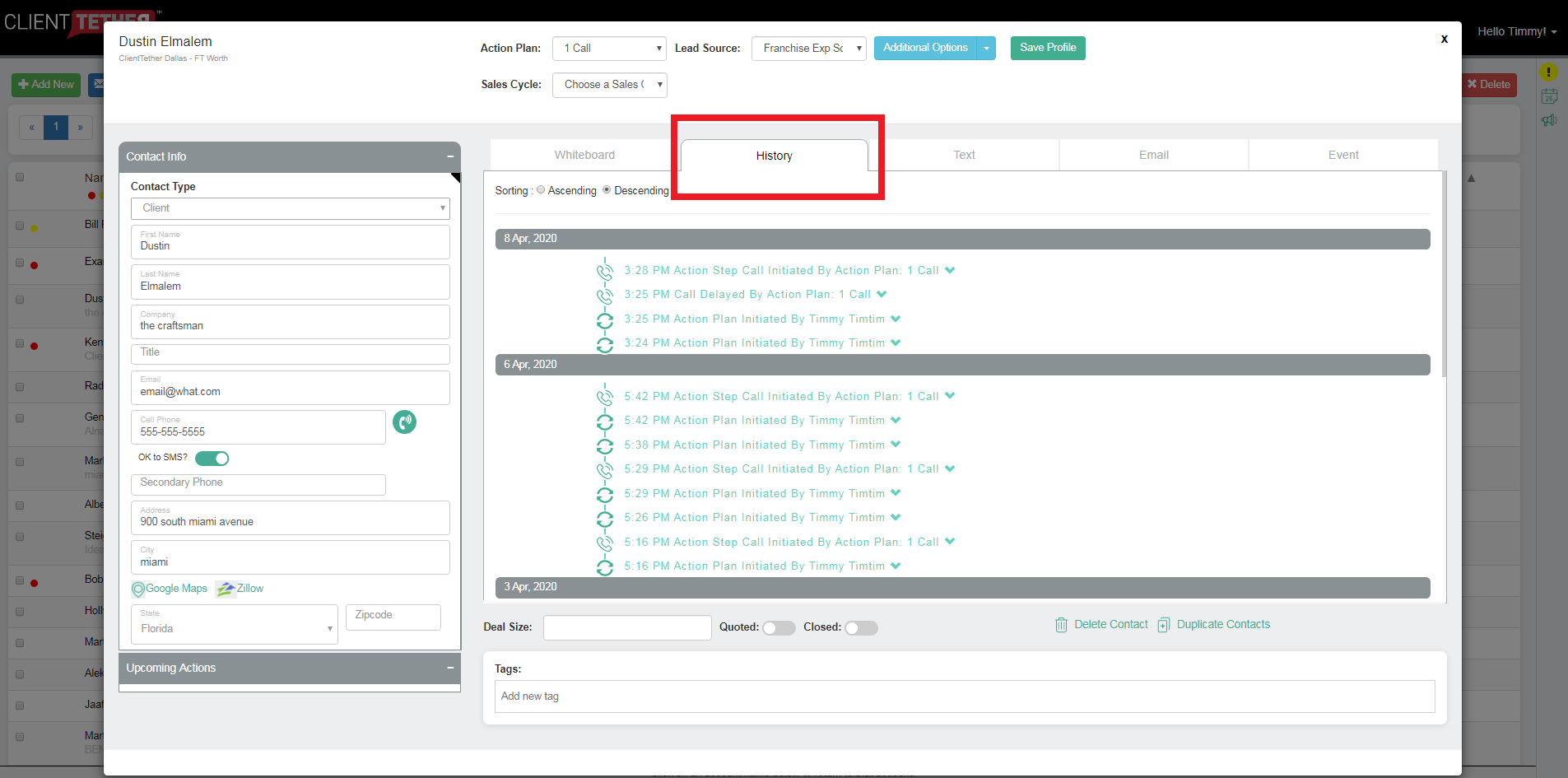Screen dimensions: 1568x778
Task: Open the Action Plan dropdown
Action: pyautogui.click(x=609, y=49)
